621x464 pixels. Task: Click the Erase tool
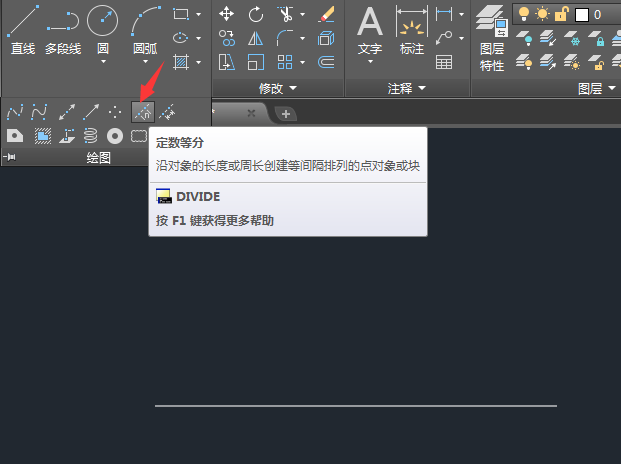click(x=326, y=14)
